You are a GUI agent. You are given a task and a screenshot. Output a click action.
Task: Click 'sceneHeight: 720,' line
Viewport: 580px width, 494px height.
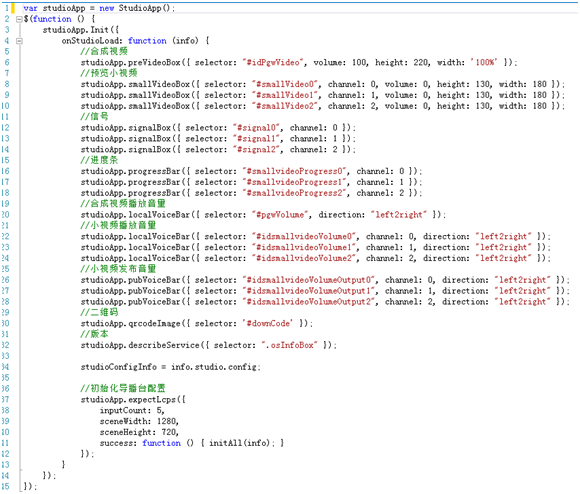[x=139, y=432]
